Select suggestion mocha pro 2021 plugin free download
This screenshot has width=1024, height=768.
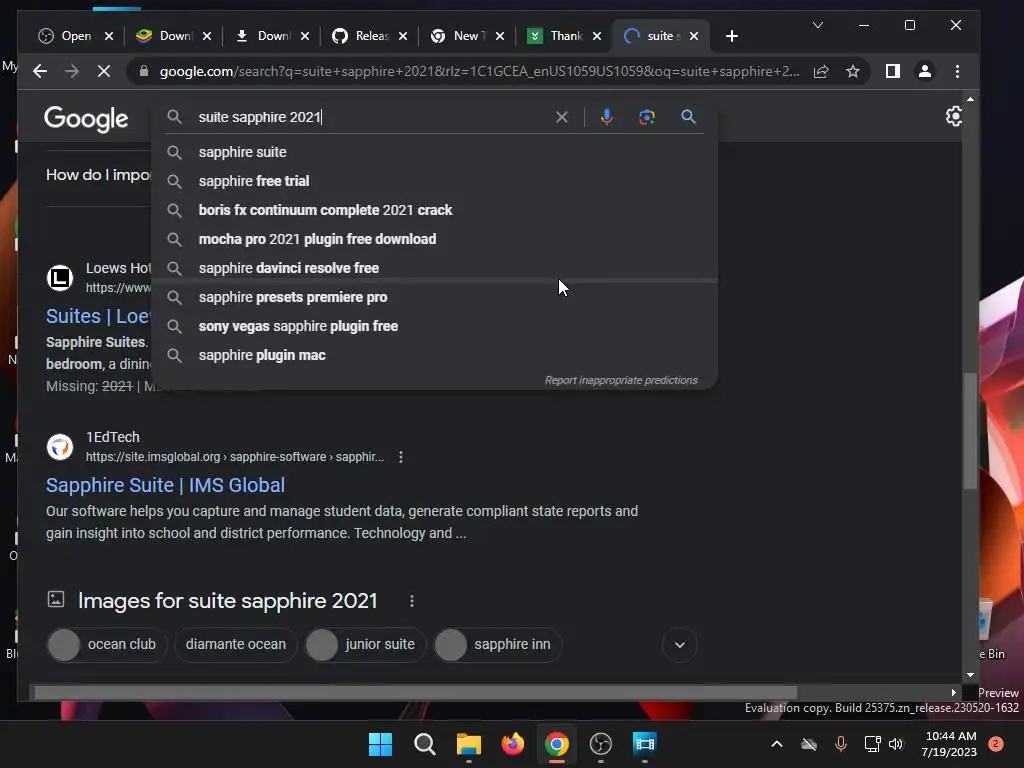[x=434, y=239]
